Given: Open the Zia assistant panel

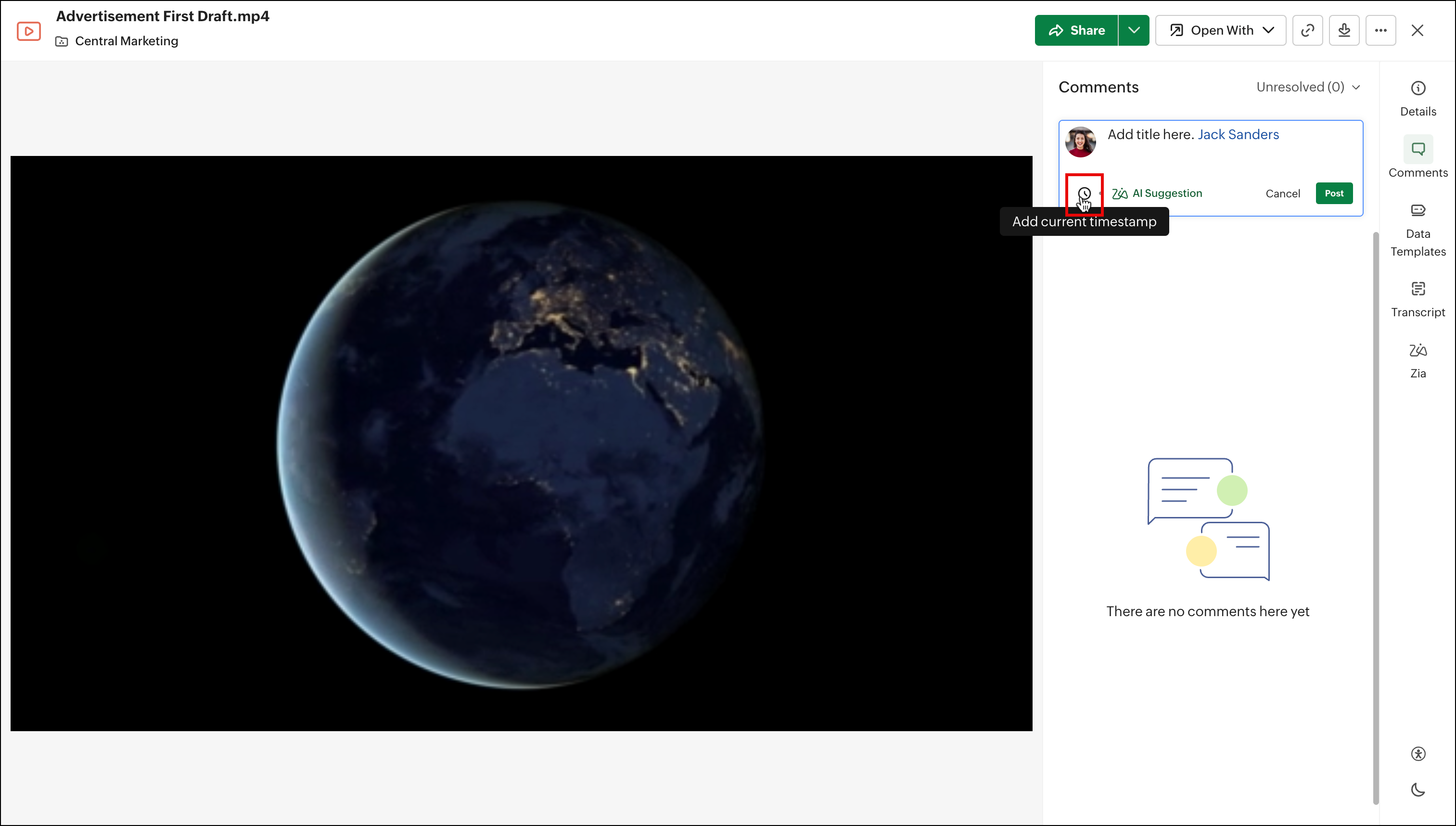Looking at the screenshot, I should [1418, 360].
